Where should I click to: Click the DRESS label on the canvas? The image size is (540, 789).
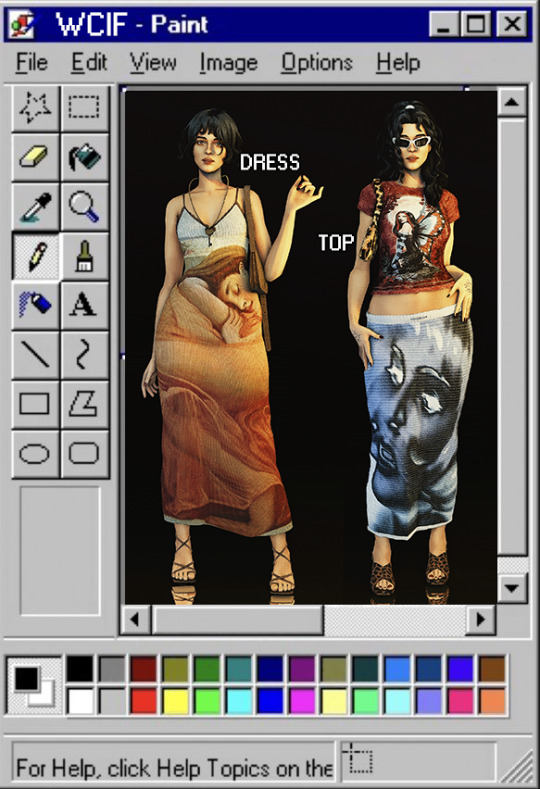pos(270,163)
